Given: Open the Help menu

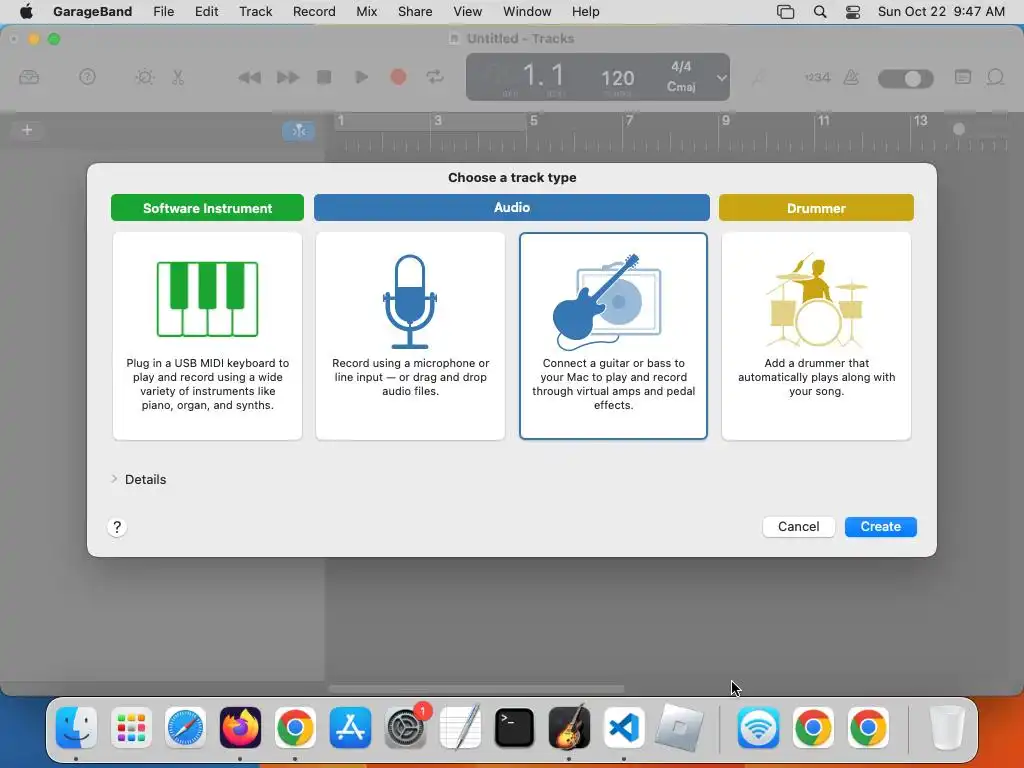Looking at the screenshot, I should 585,11.
